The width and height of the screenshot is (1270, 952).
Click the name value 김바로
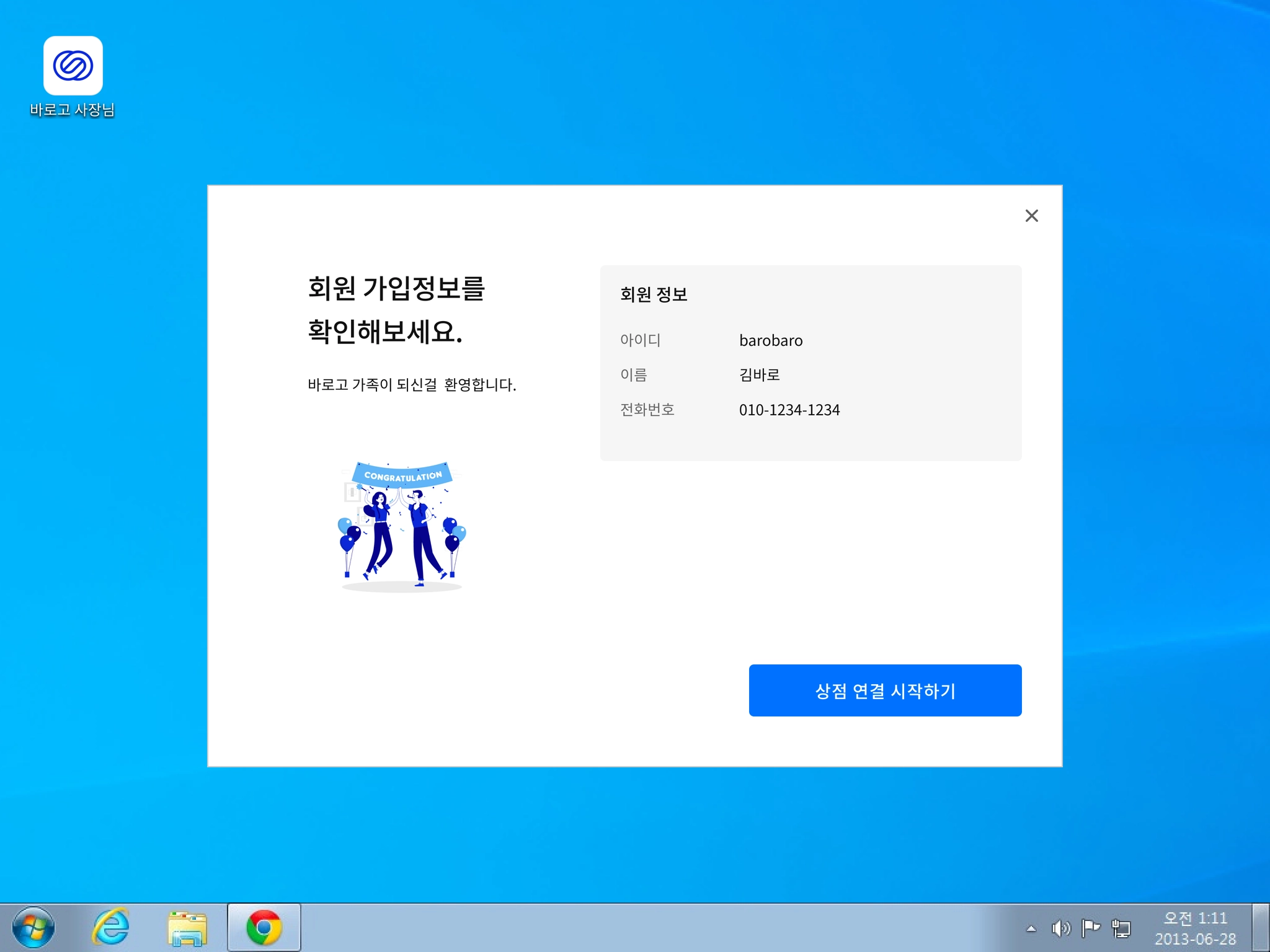click(x=759, y=375)
